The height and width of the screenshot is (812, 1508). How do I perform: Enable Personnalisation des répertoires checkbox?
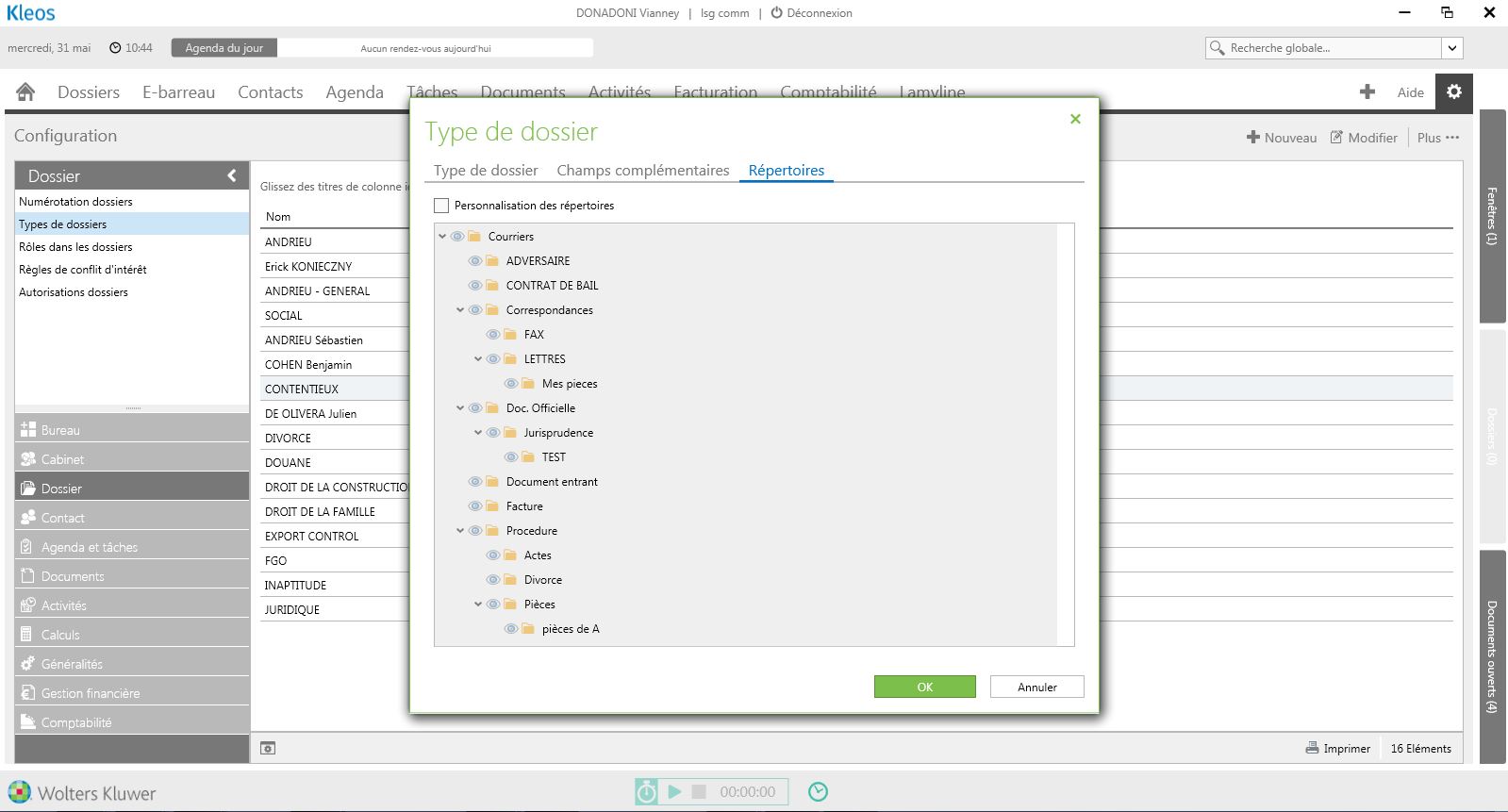[x=441, y=206]
